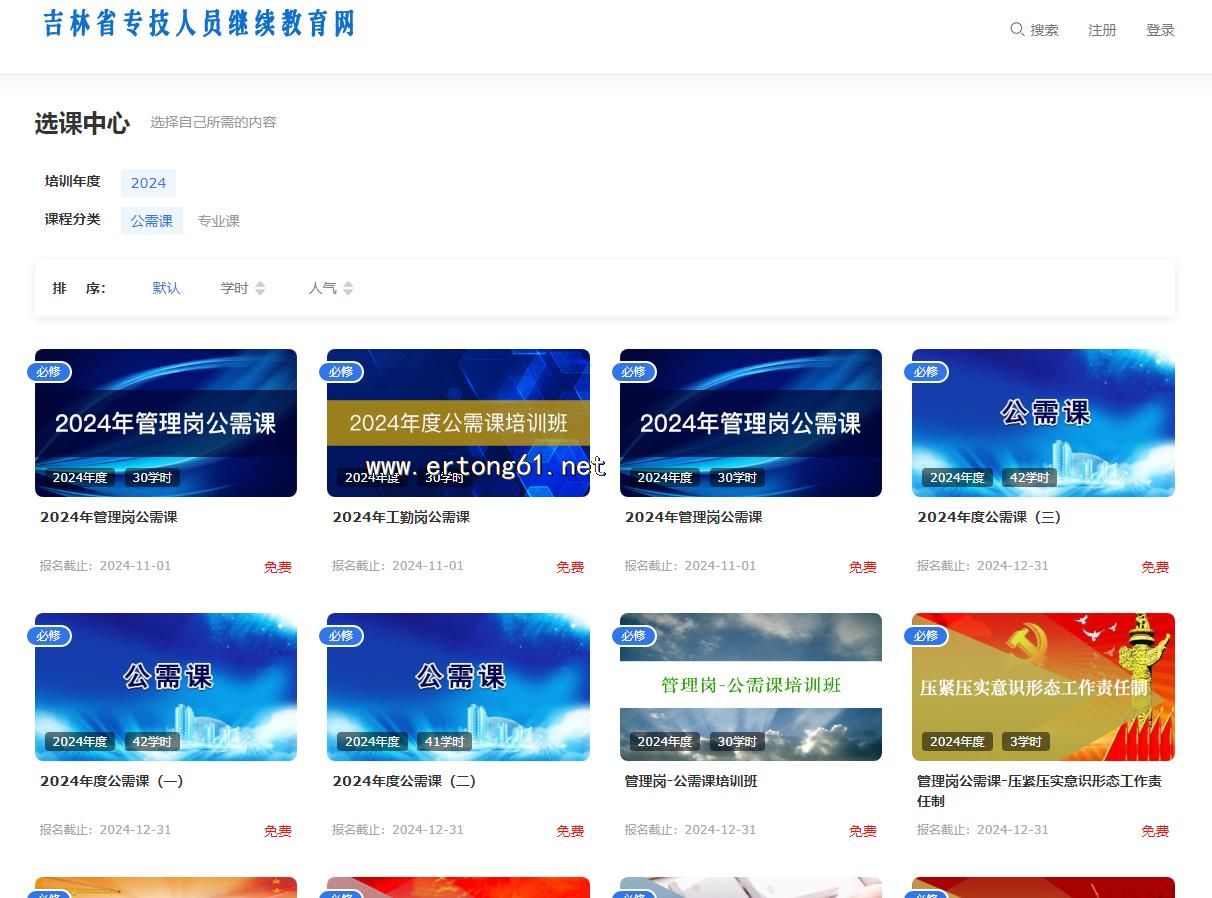Click the search magnifier icon
Viewport: 1212px width, 898px height.
pyautogui.click(x=1017, y=29)
